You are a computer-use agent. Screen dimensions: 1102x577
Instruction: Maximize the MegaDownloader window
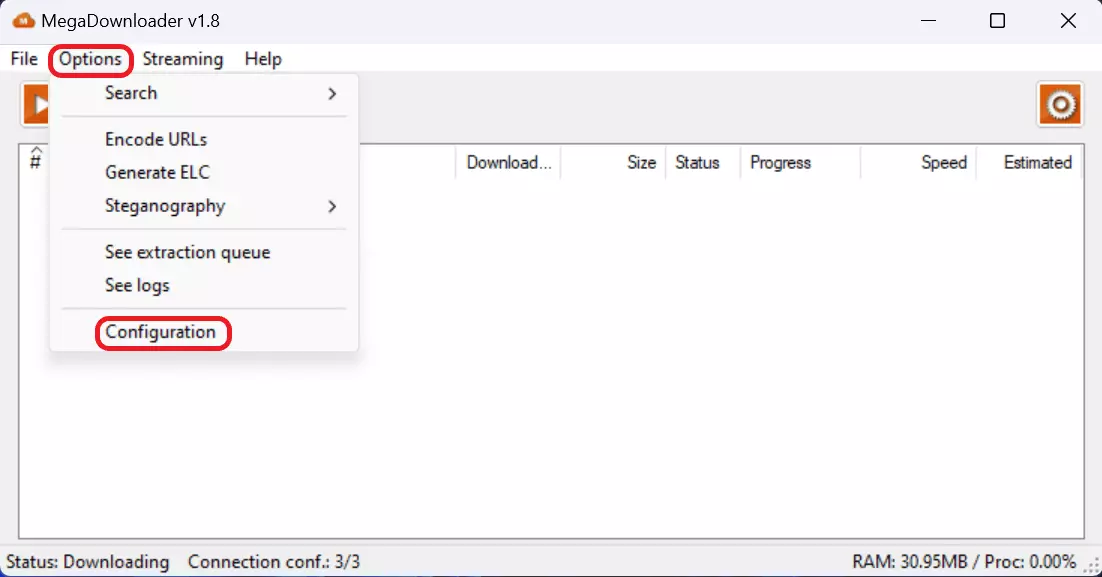coord(997,21)
